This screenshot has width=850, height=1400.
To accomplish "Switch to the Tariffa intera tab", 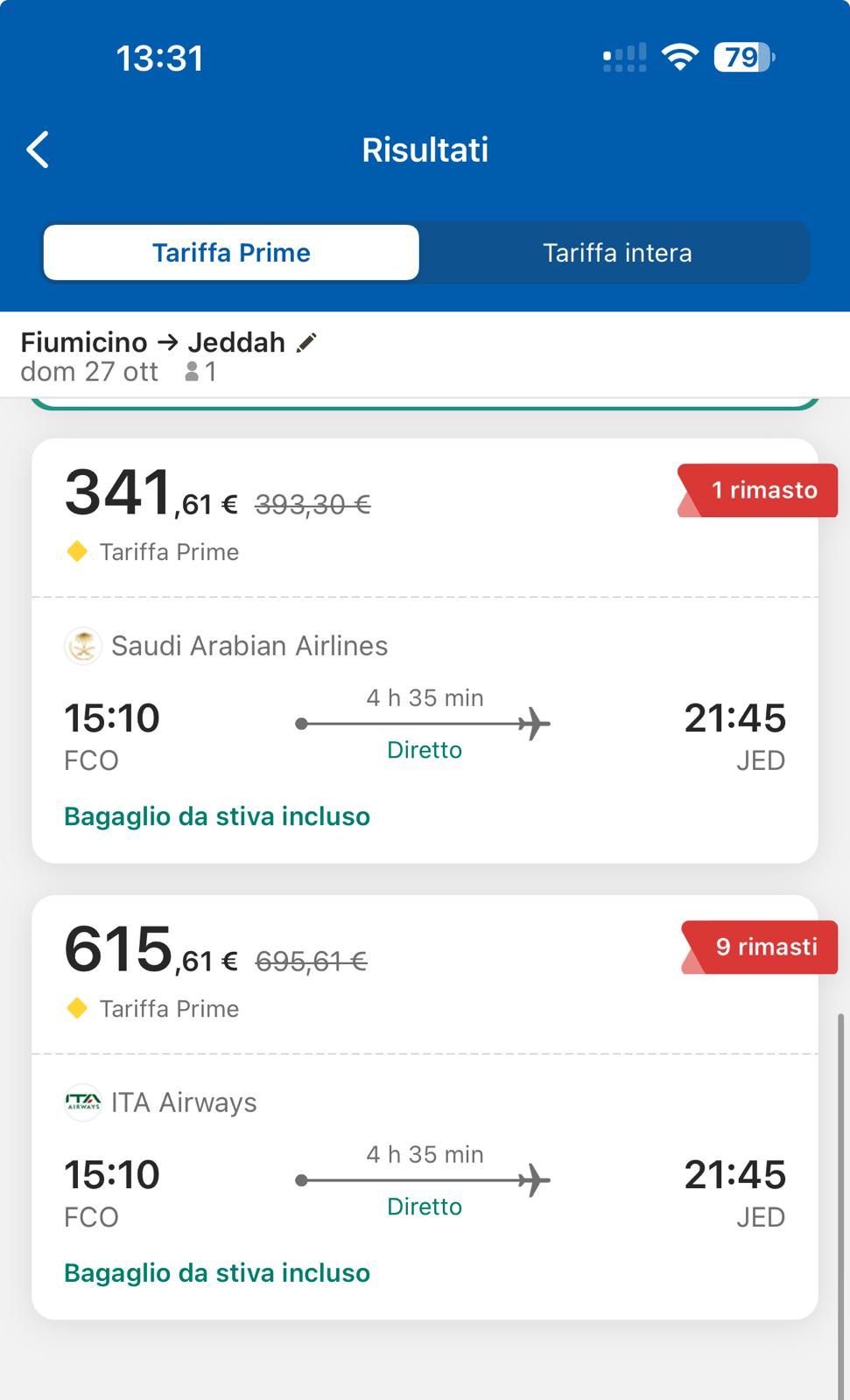I will [x=617, y=253].
